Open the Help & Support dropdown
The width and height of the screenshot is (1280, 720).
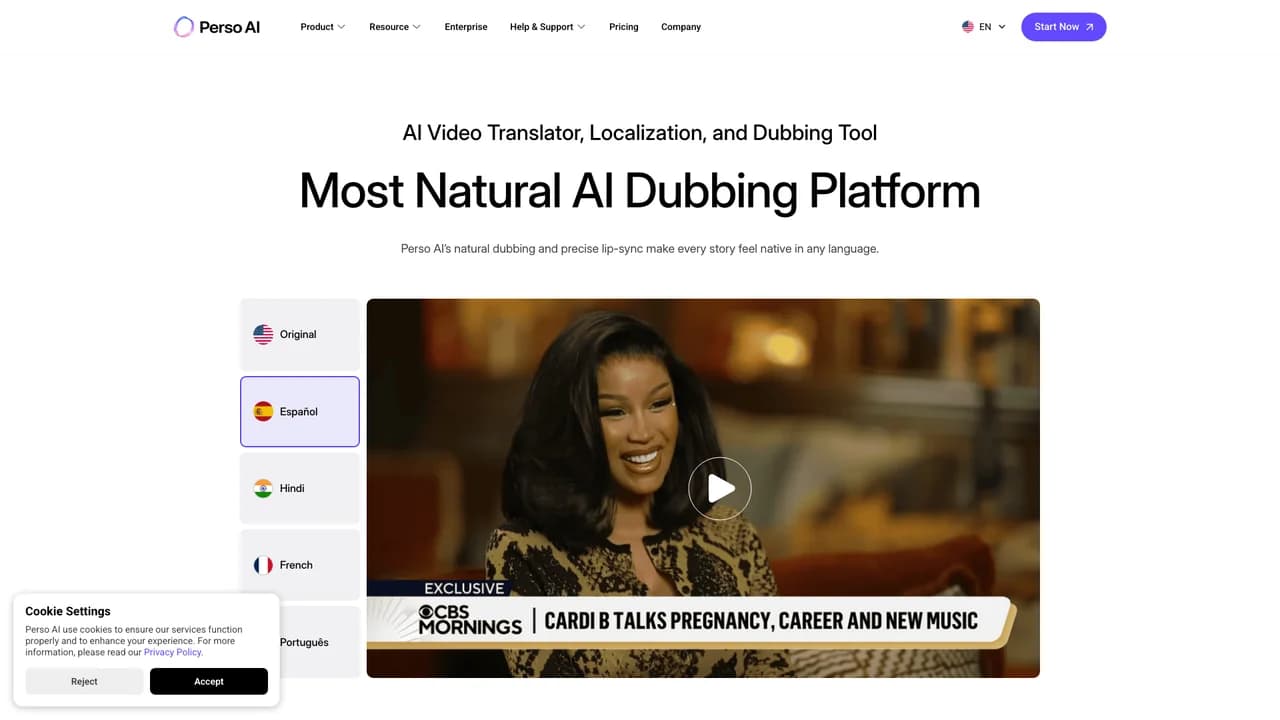pos(548,27)
